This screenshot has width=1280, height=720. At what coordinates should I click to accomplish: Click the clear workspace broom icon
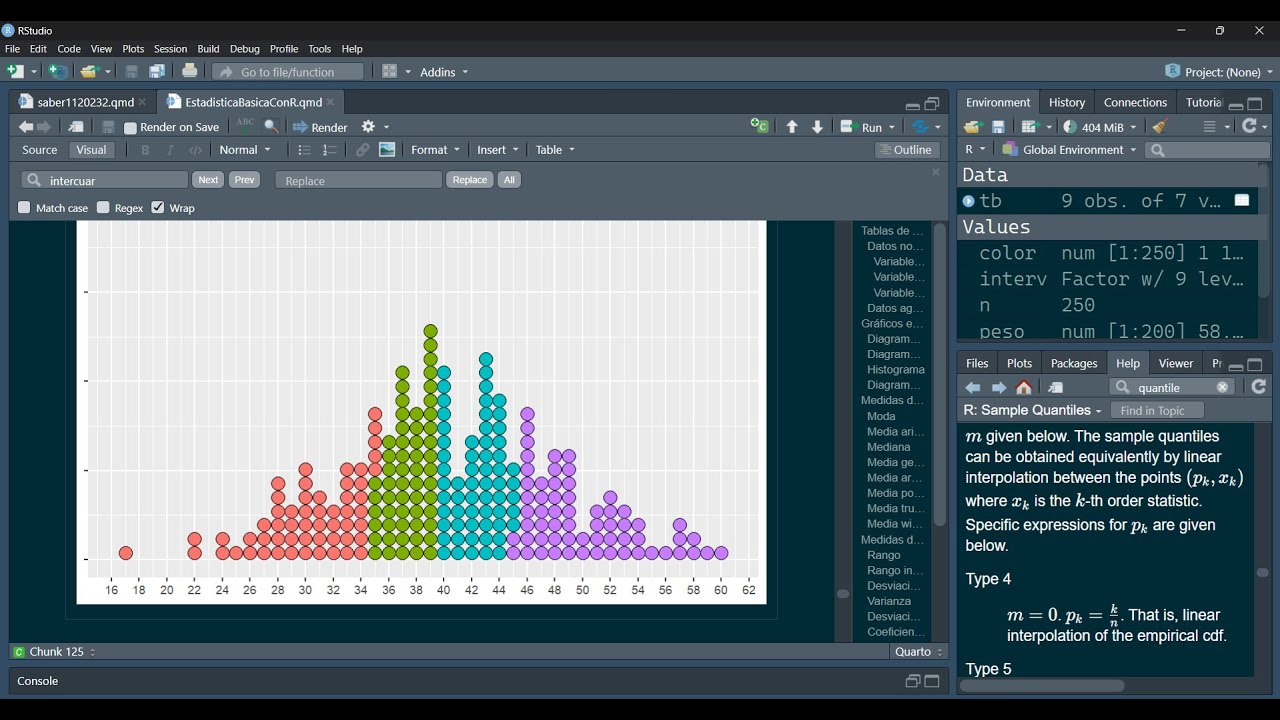[1160, 127]
